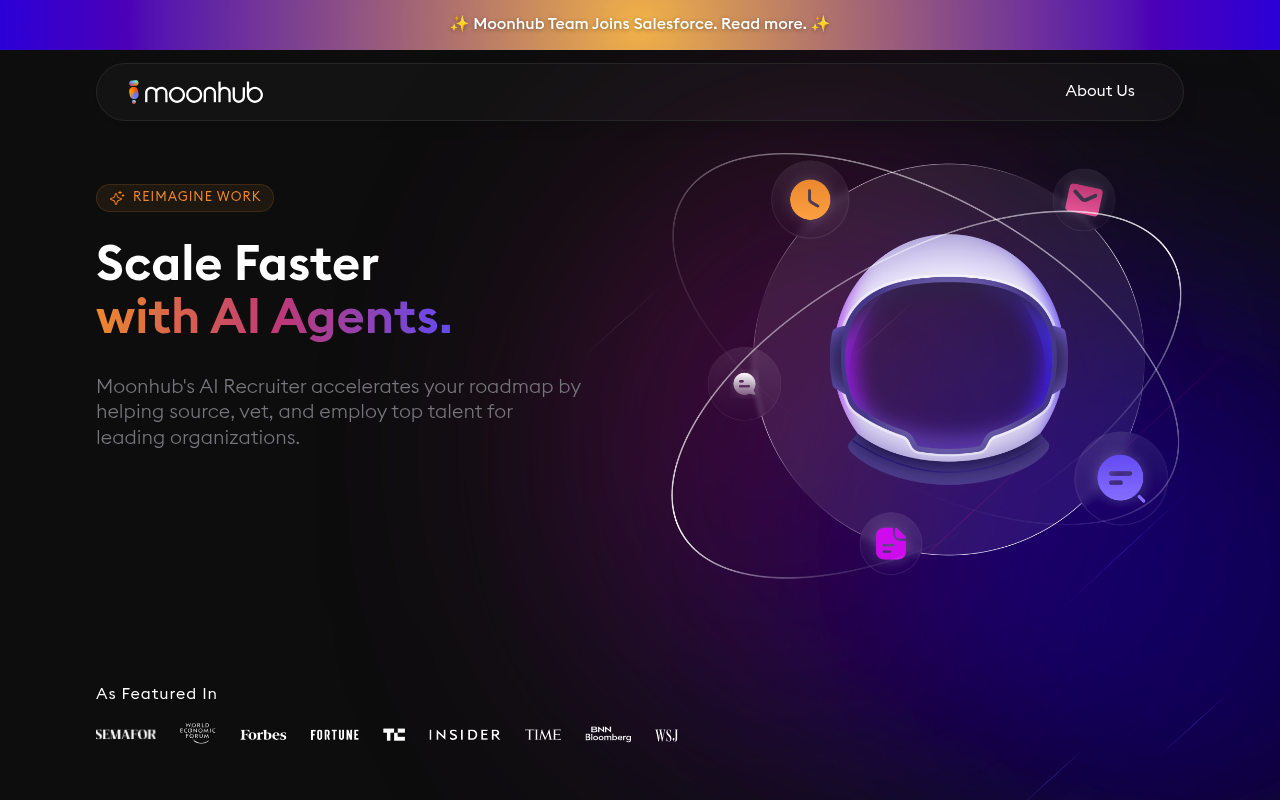
Task: Click the Semafor logo
Action: [x=126, y=735]
